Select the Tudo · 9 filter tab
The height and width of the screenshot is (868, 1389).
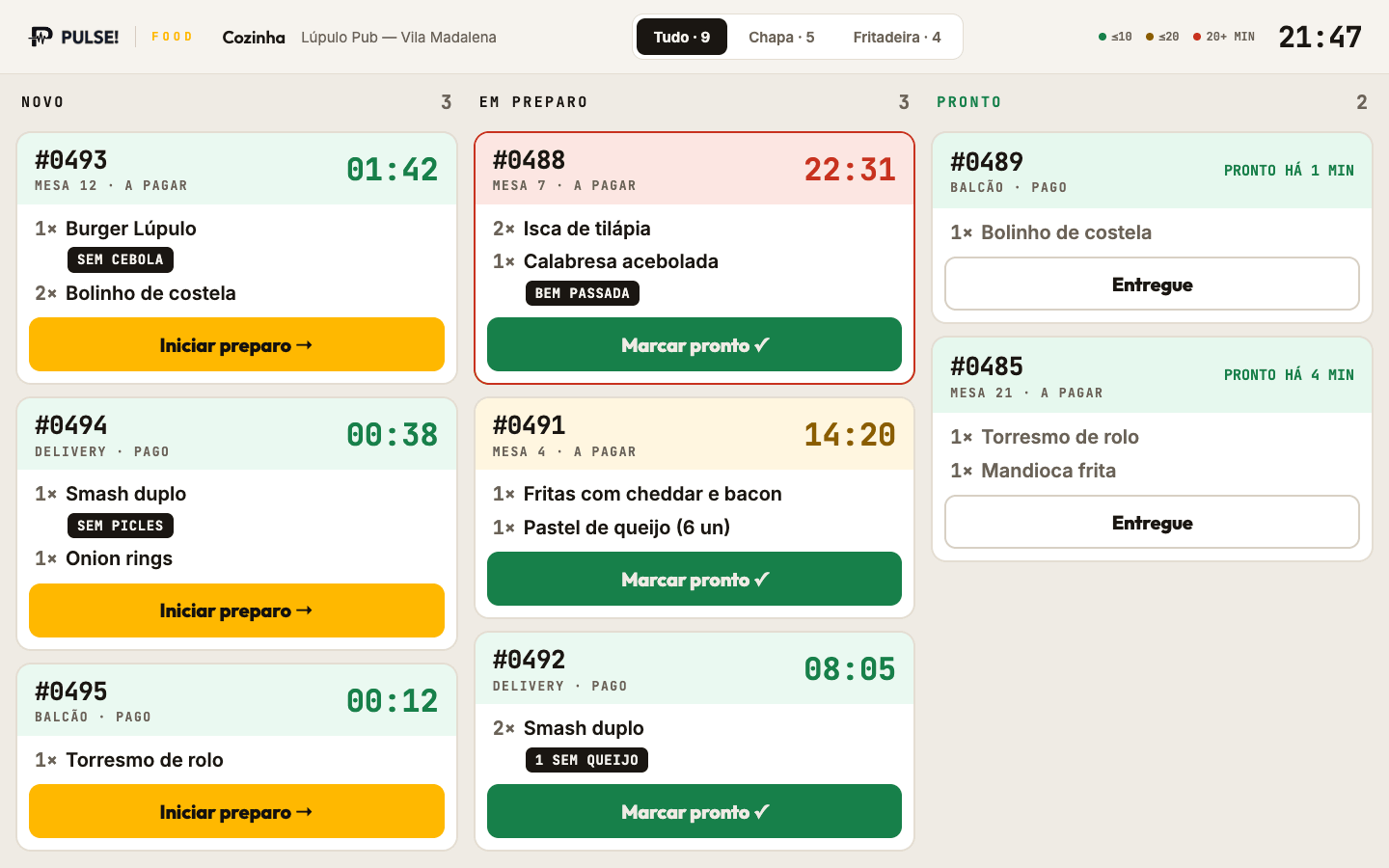click(682, 37)
